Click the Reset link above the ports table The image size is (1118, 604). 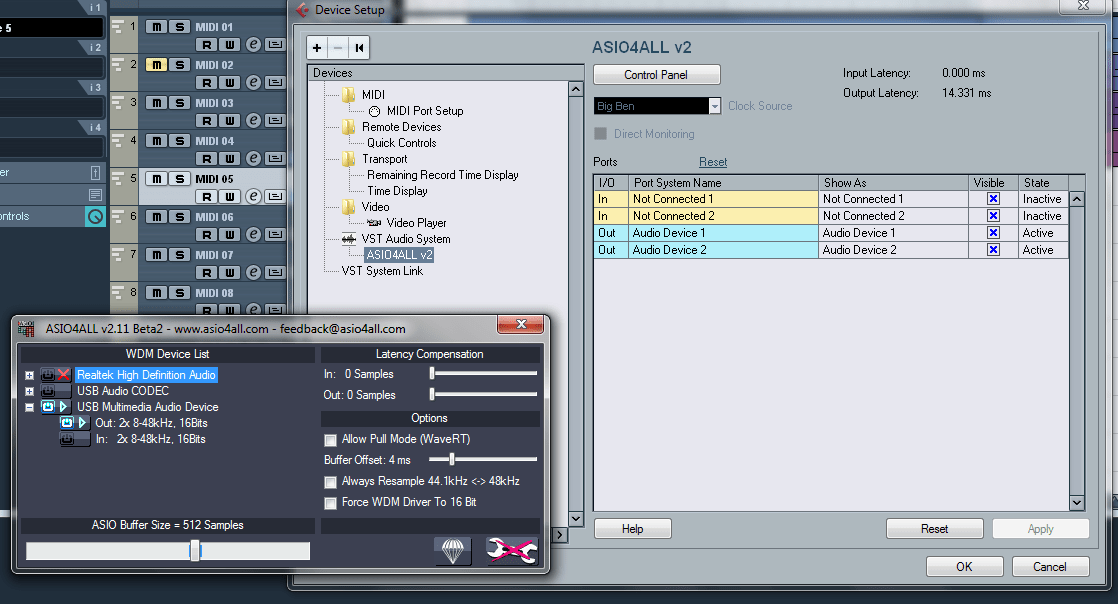pyautogui.click(x=713, y=161)
